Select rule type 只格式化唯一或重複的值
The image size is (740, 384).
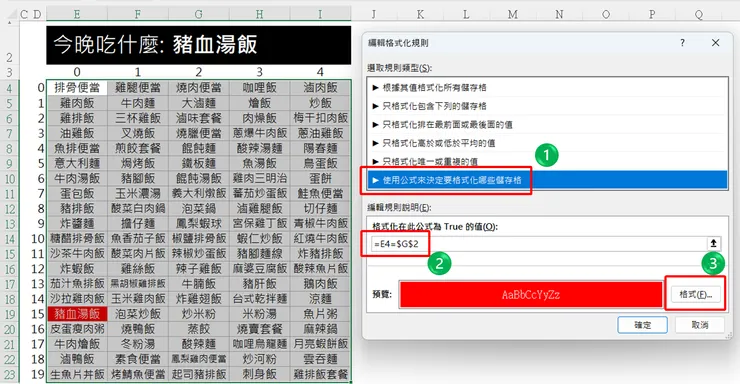[547, 161]
